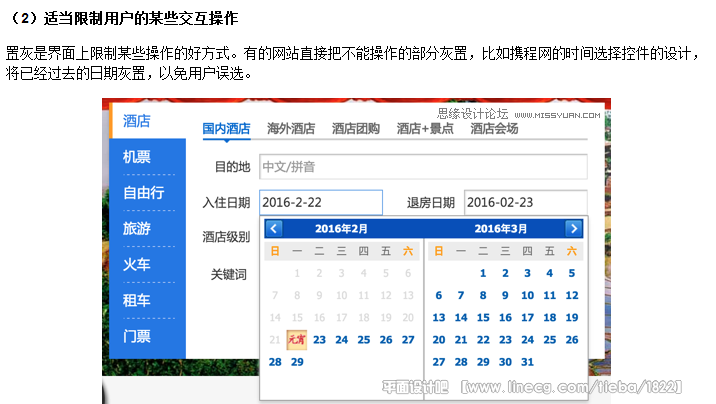Pick February 23 in the calendar
716x404 pixels.
coord(319,340)
